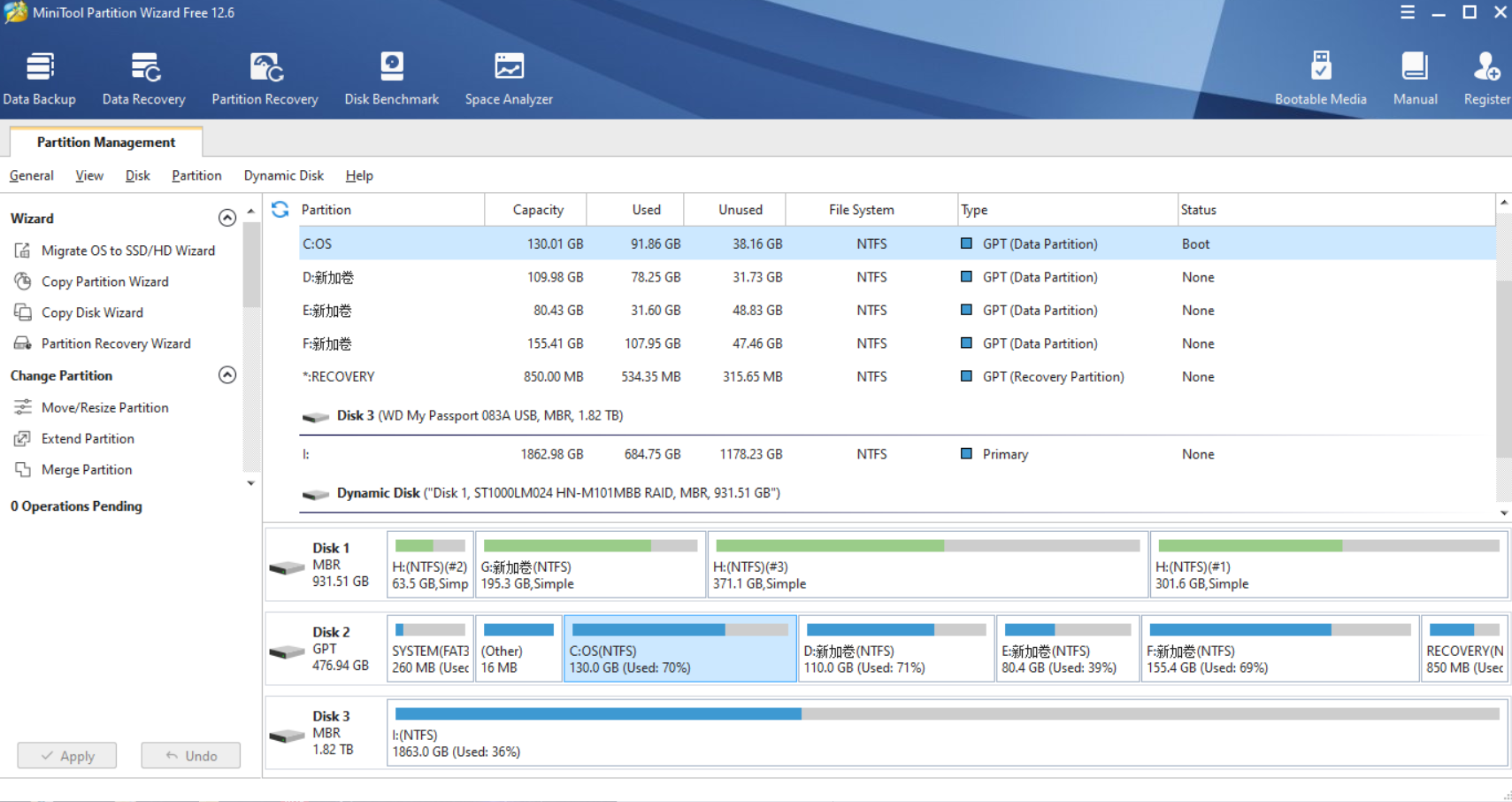Select the E:新加卷 partition row

coord(897,311)
